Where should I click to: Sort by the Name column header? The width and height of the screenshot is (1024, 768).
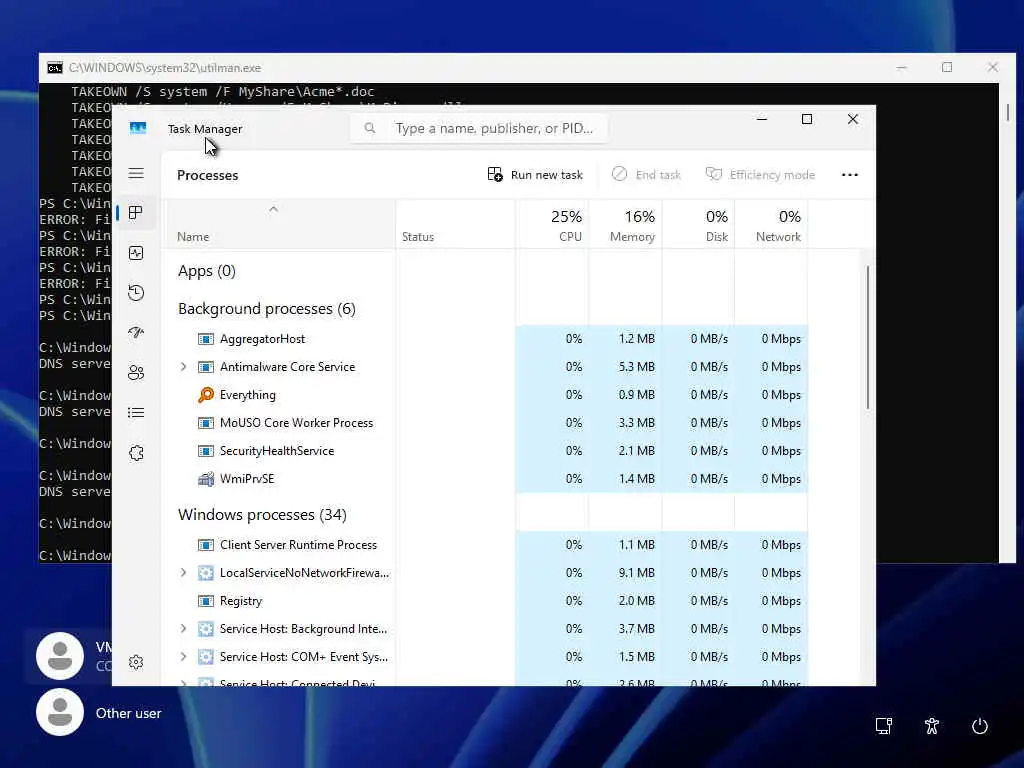coord(278,224)
